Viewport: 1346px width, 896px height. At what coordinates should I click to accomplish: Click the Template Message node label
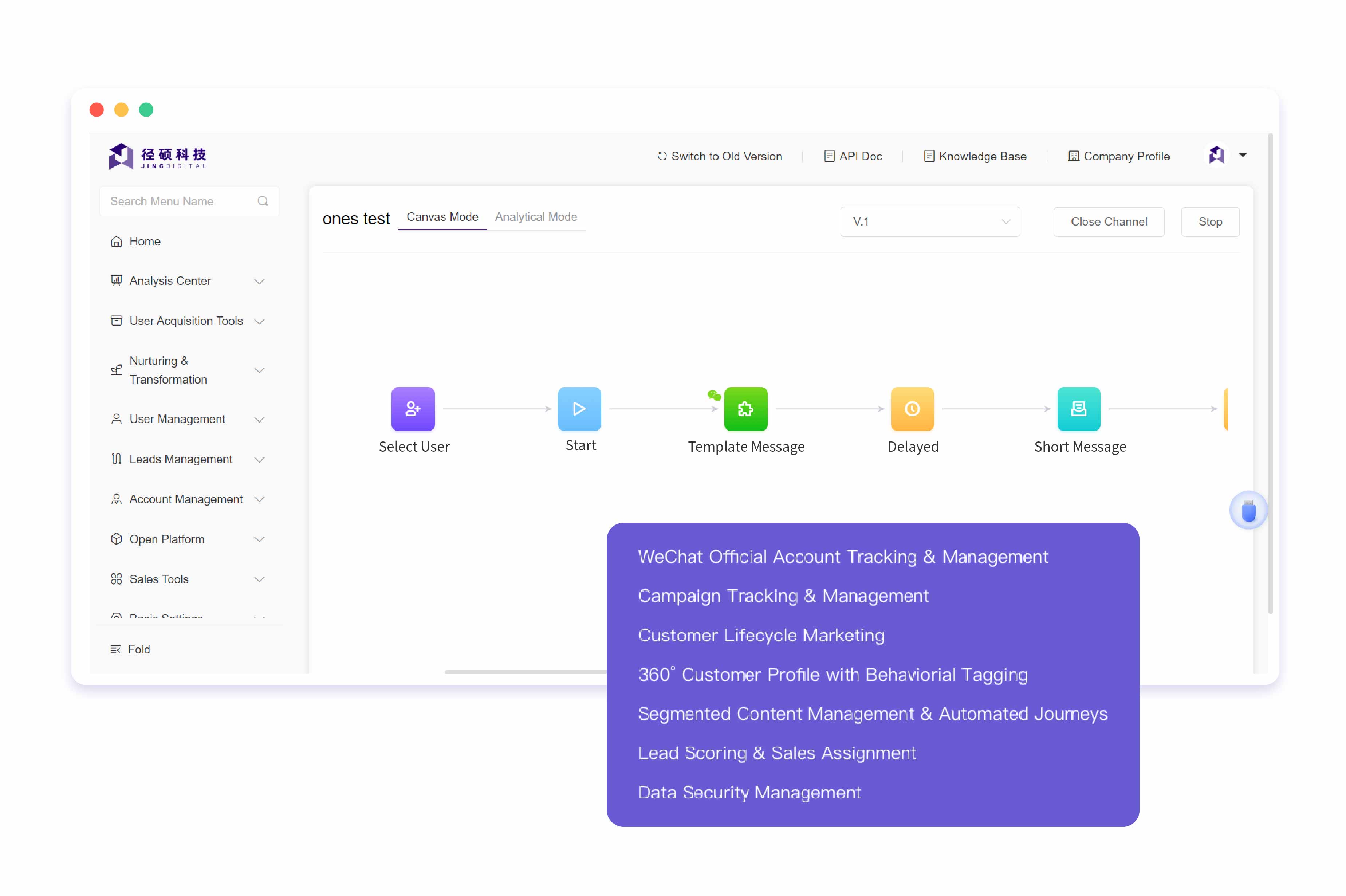745,446
